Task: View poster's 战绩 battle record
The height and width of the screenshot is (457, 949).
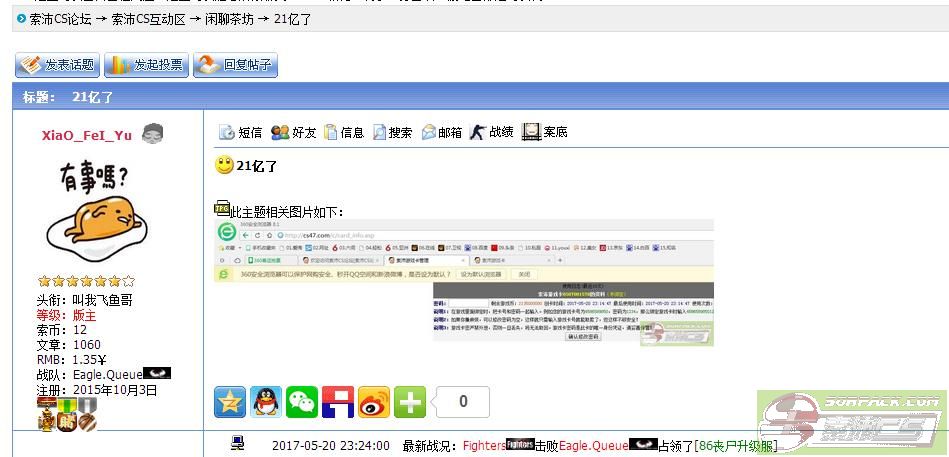Action: point(491,132)
